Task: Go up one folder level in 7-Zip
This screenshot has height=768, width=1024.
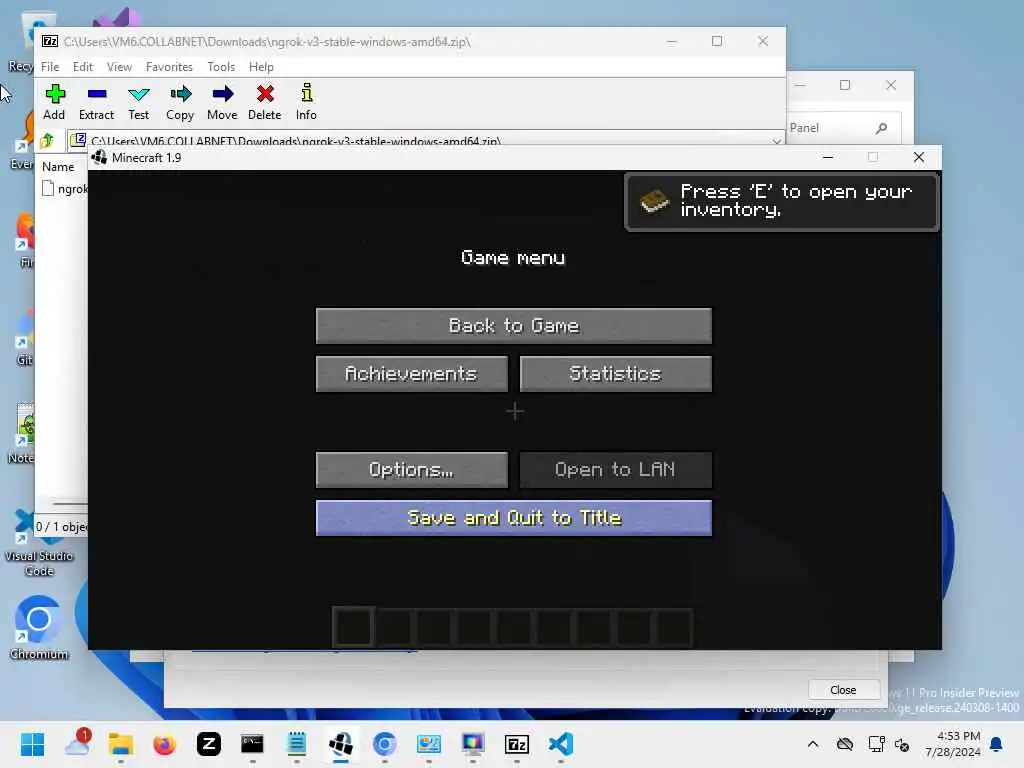Action: coord(47,140)
